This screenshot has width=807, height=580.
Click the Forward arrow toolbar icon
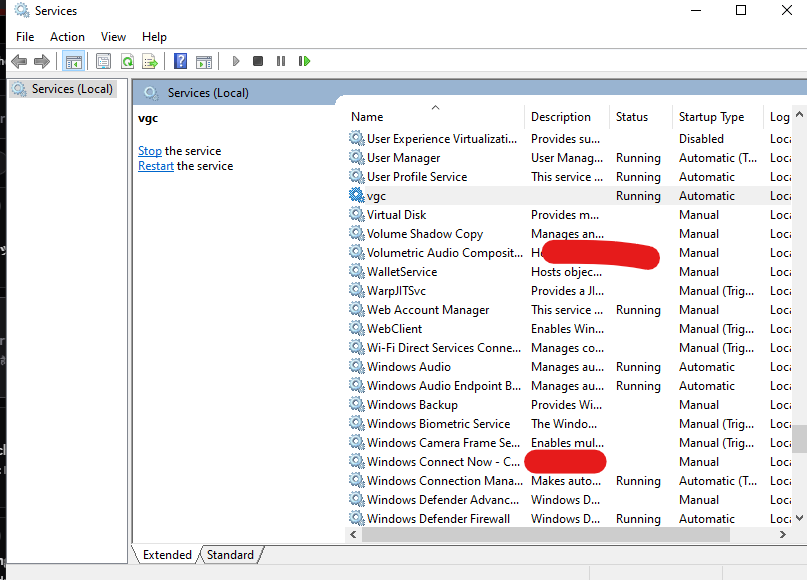tap(42, 61)
